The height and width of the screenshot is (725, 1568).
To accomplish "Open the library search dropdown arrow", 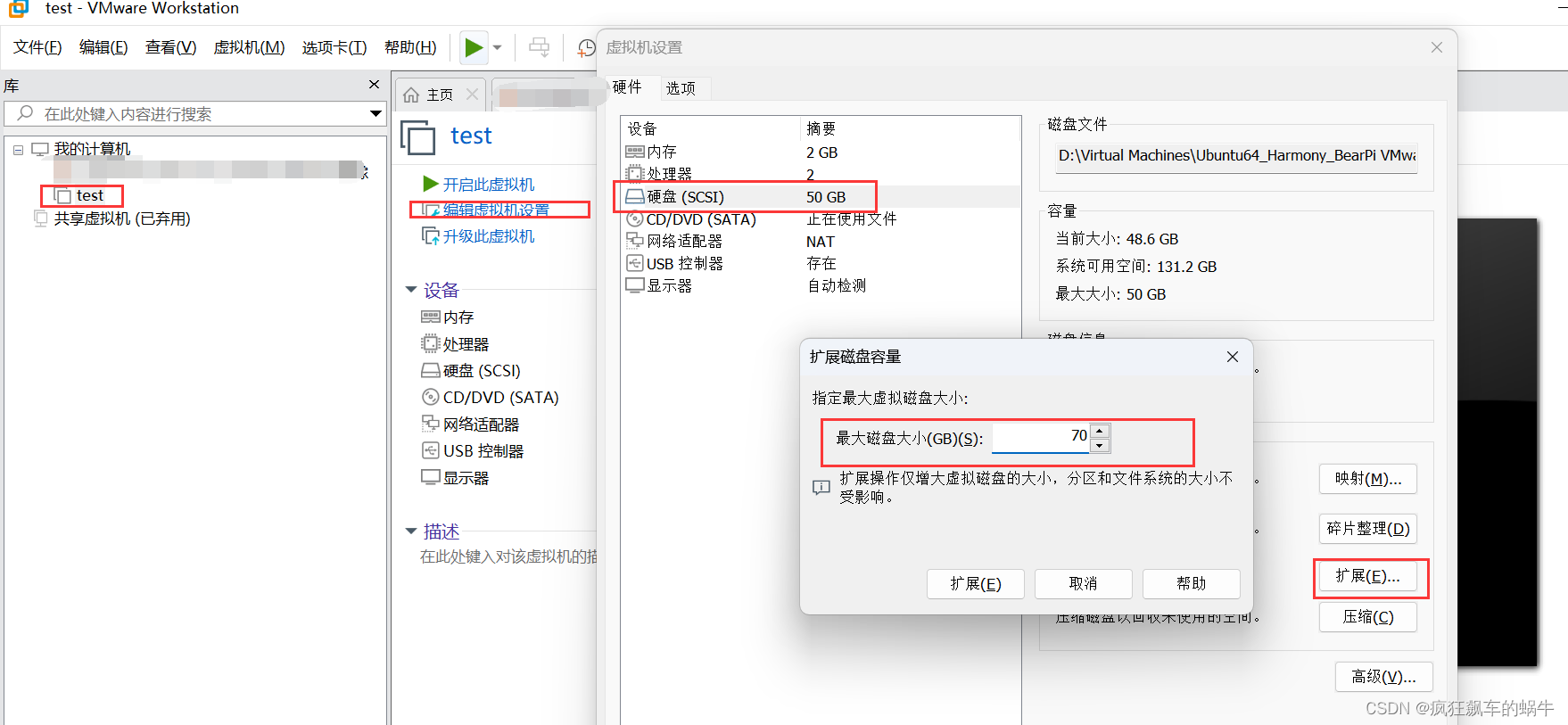I will pyautogui.click(x=375, y=113).
